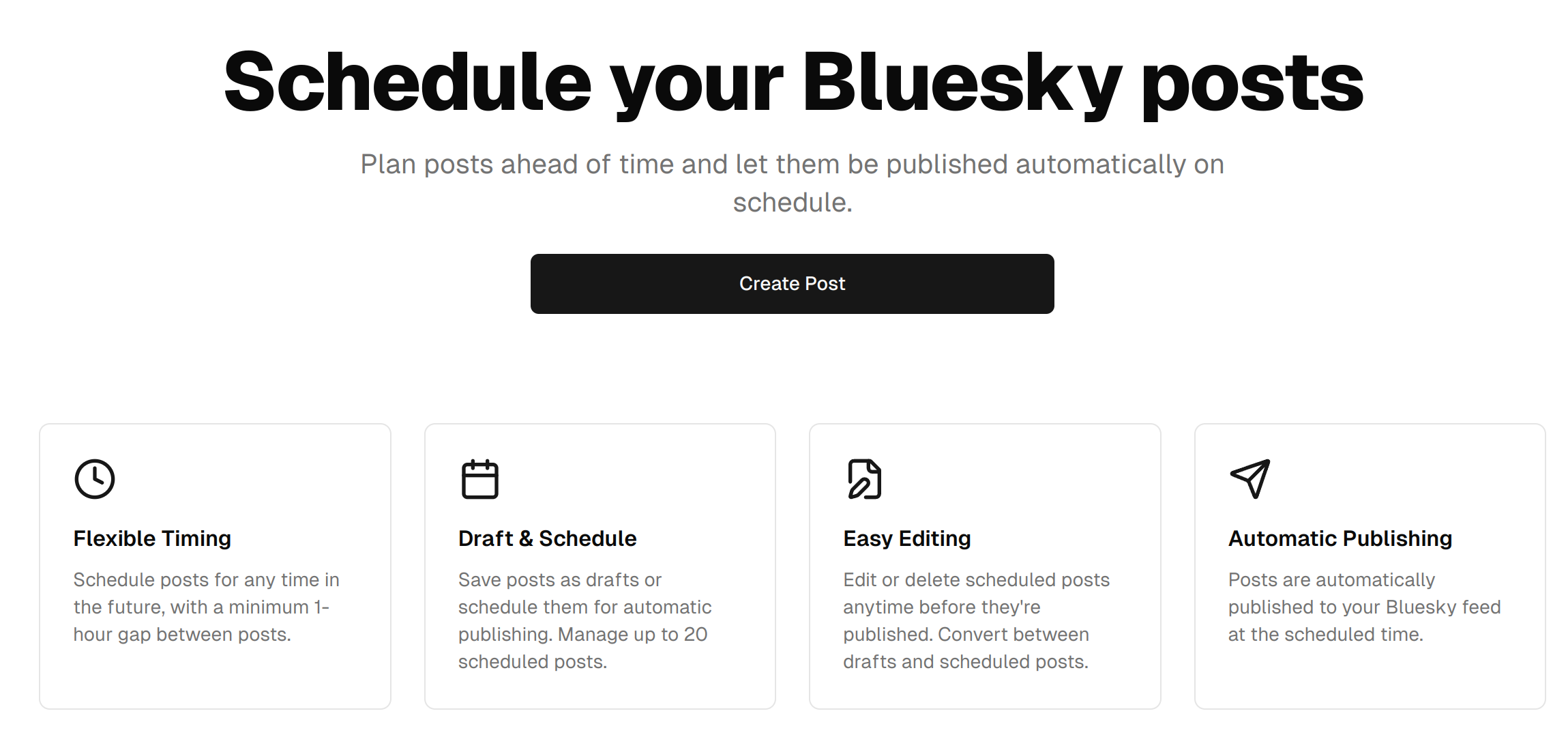Screen dimensions: 1568x750
Task: Click the Draft & Schedule heading text
Action: click(x=547, y=538)
